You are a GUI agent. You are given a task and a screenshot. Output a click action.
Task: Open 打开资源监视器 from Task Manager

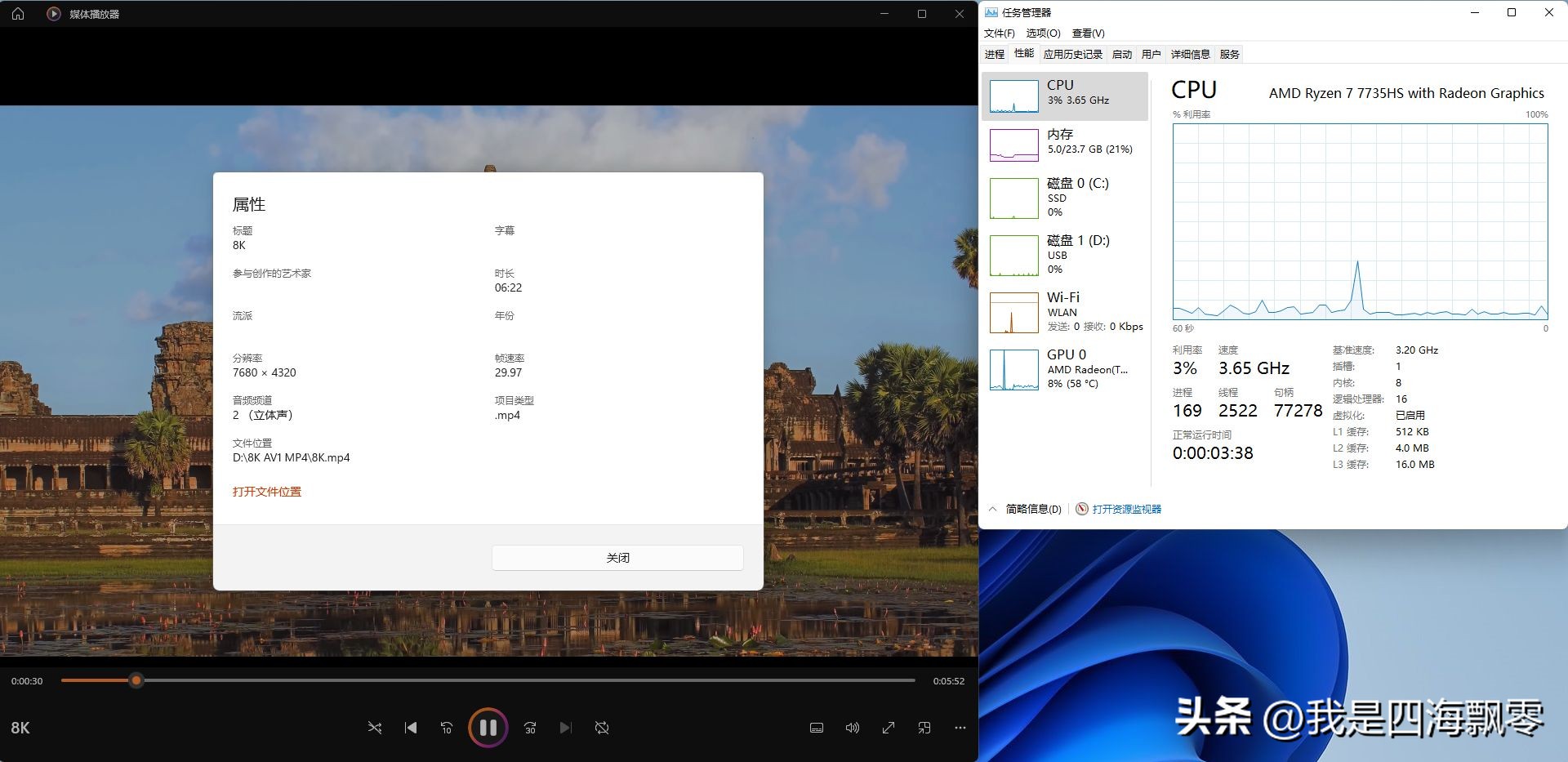coord(1125,508)
